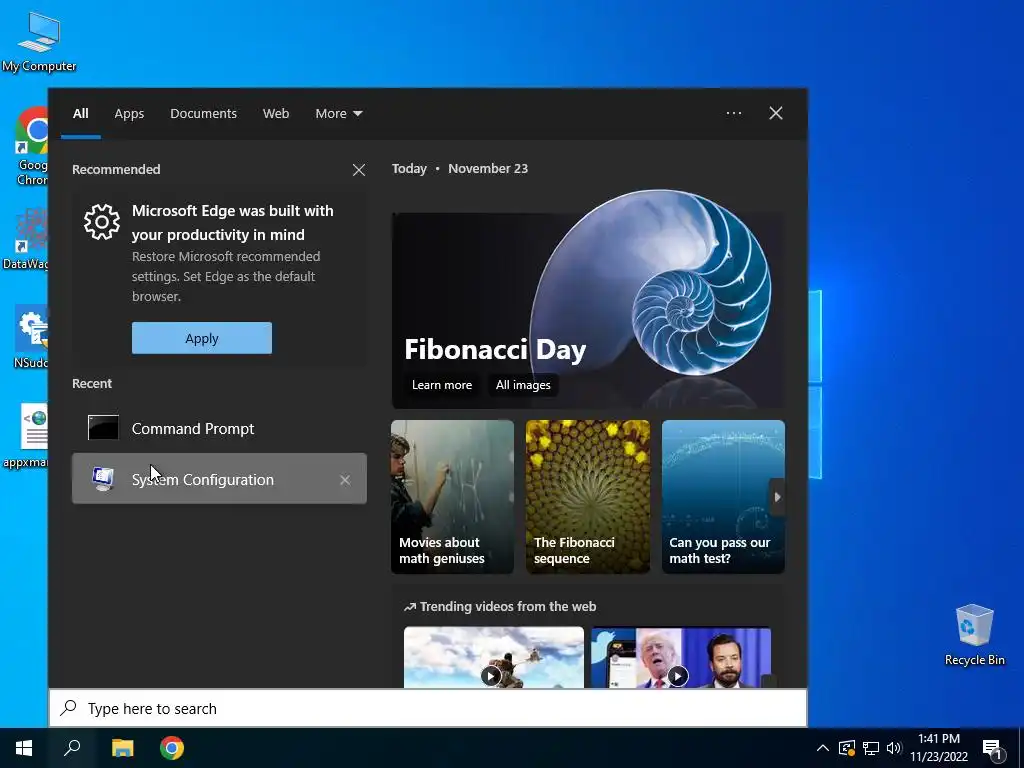Select the DataWag desktop shortcut
This screenshot has width=1024, height=768.
tap(25, 238)
